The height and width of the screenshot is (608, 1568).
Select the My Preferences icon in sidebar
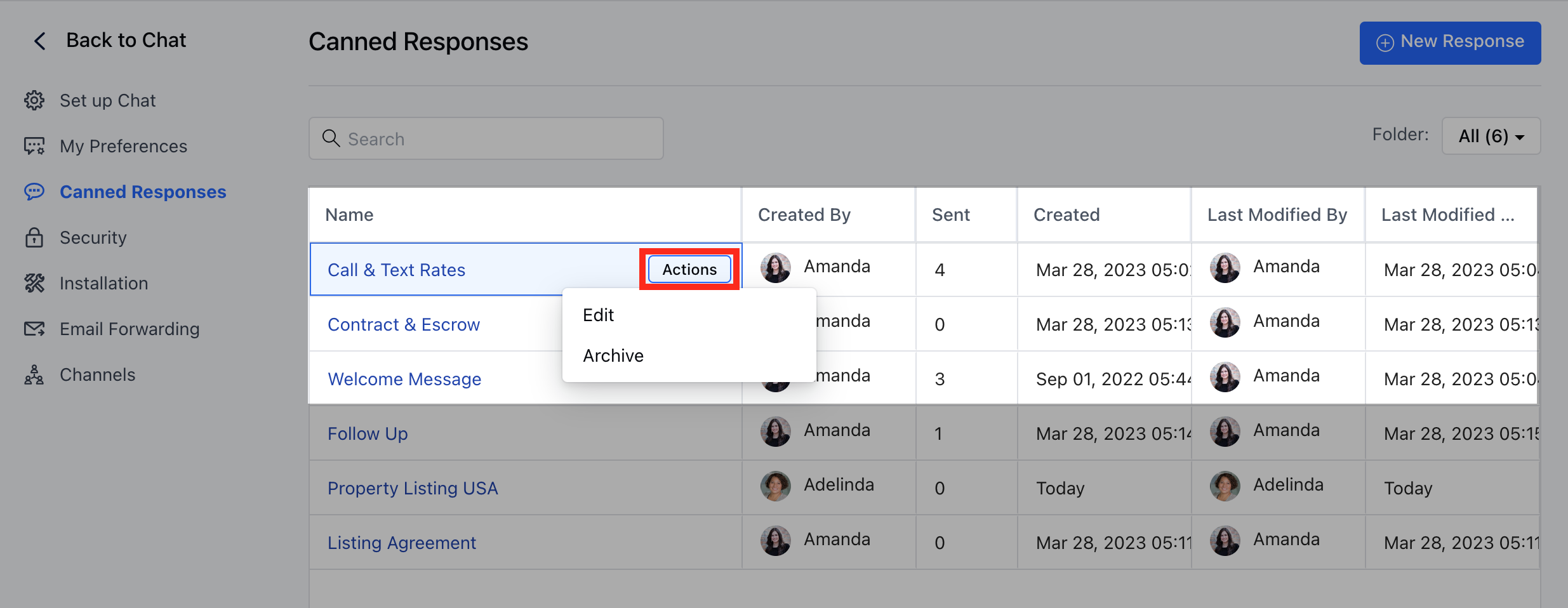pos(34,145)
